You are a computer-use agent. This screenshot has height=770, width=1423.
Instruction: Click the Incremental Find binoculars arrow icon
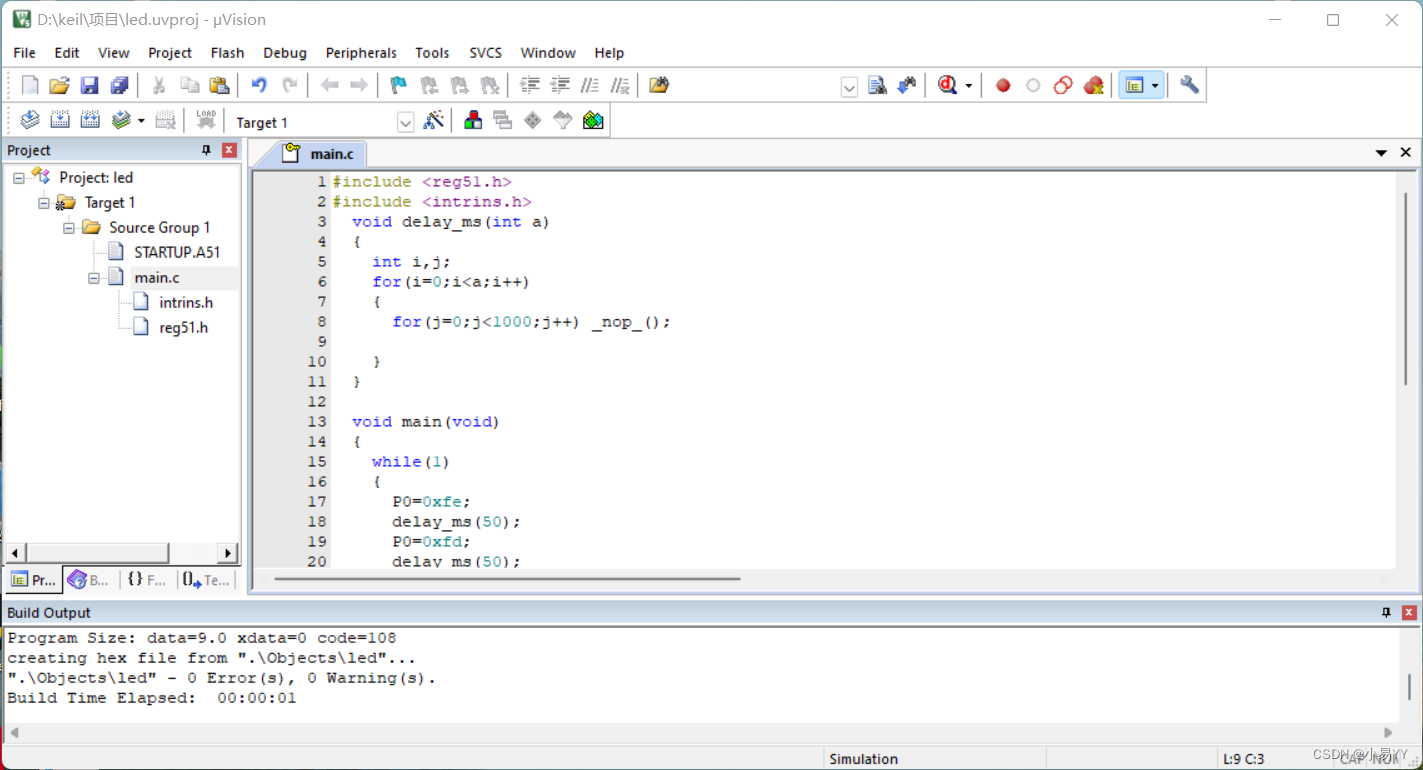coord(907,86)
